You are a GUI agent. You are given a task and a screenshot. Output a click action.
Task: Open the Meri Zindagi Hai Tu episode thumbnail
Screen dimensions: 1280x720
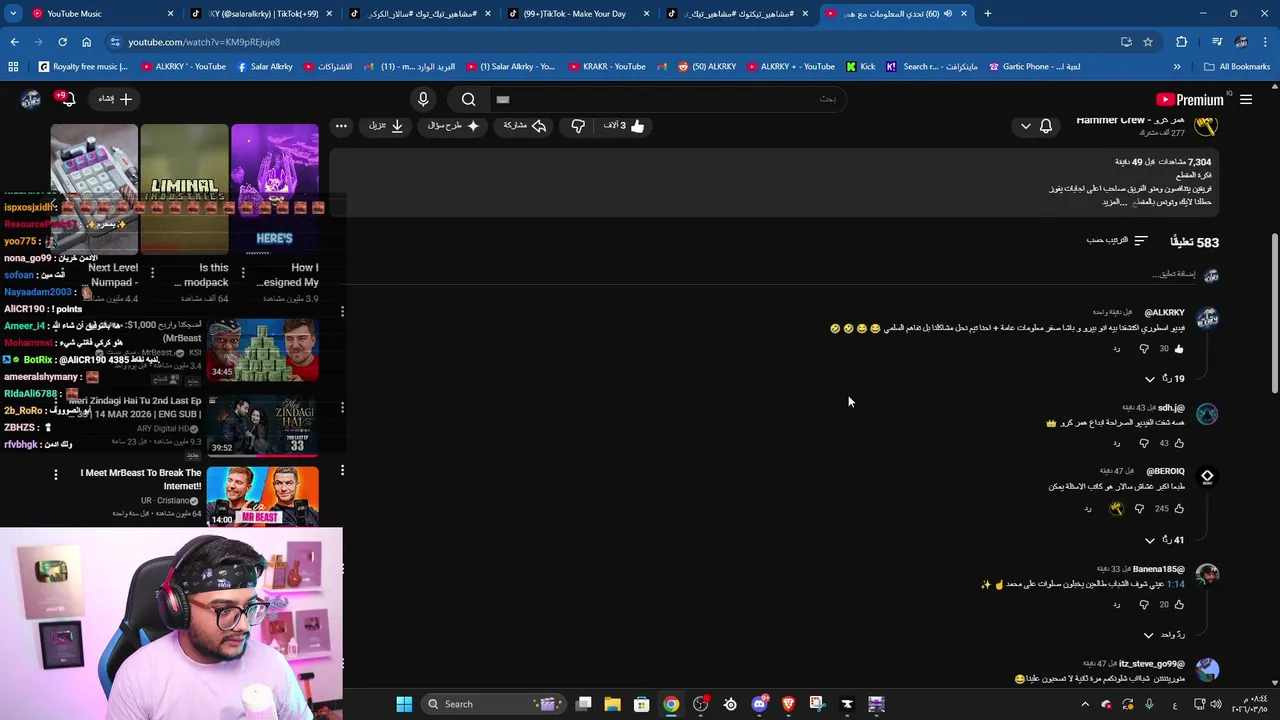point(263,424)
